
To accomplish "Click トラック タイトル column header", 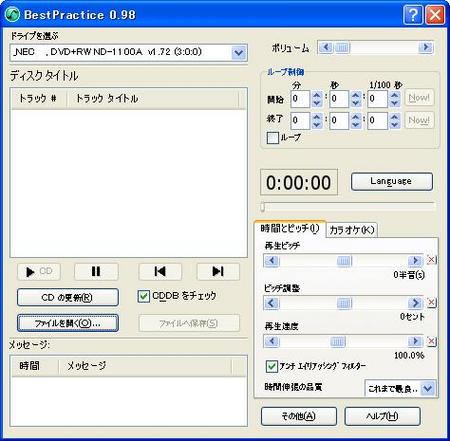I will click(x=153, y=99).
